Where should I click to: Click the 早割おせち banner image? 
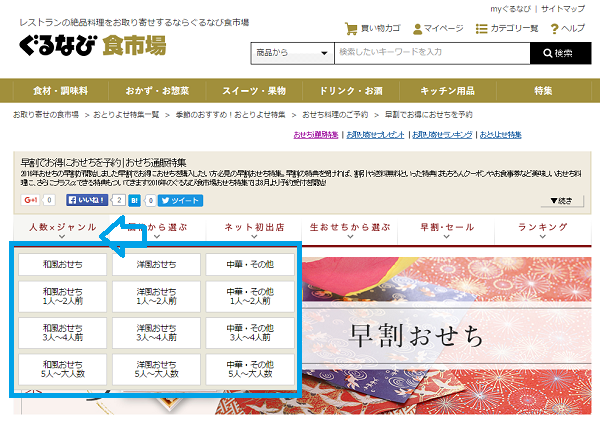coord(447,335)
